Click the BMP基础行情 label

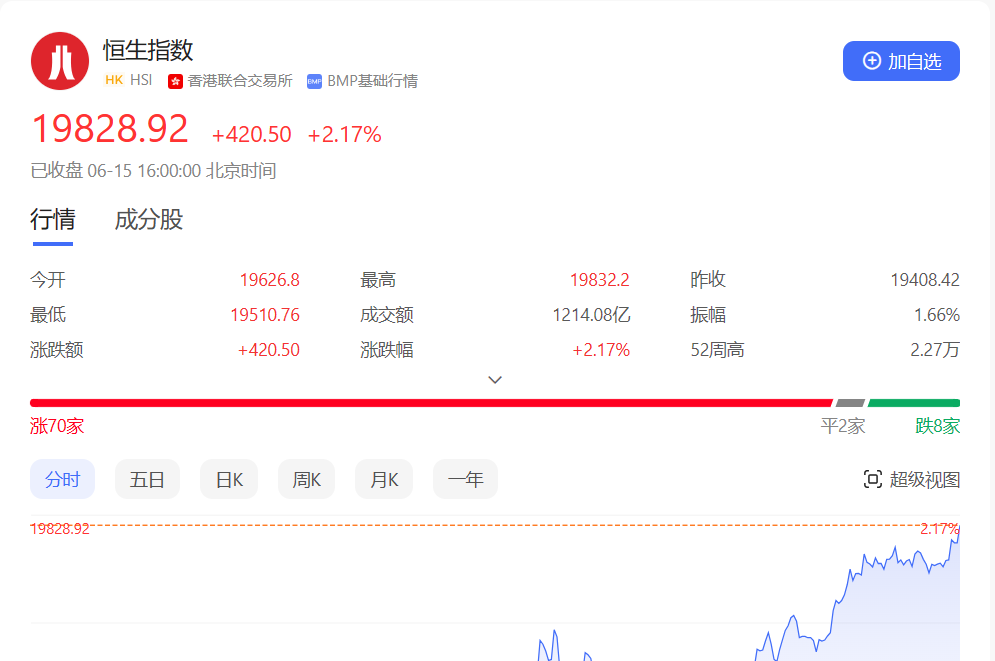[372, 81]
